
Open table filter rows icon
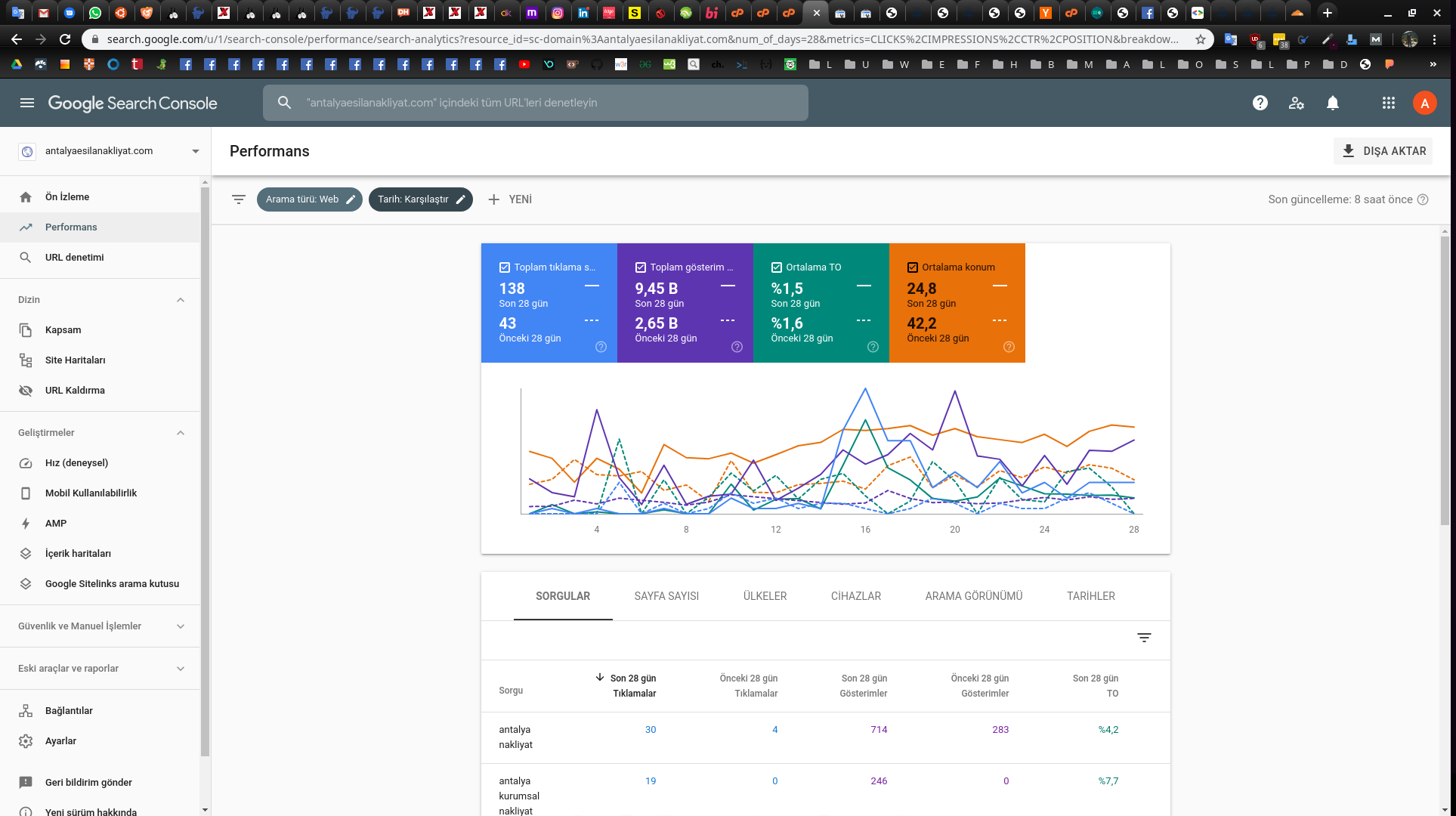click(1145, 638)
